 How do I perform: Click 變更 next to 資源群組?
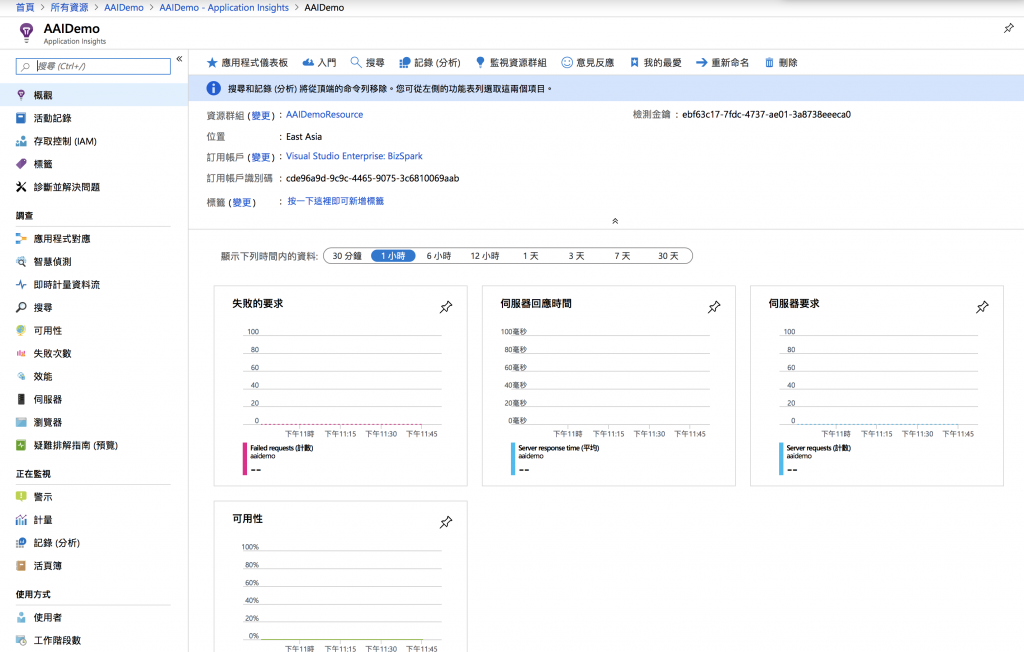pyautogui.click(x=261, y=116)
